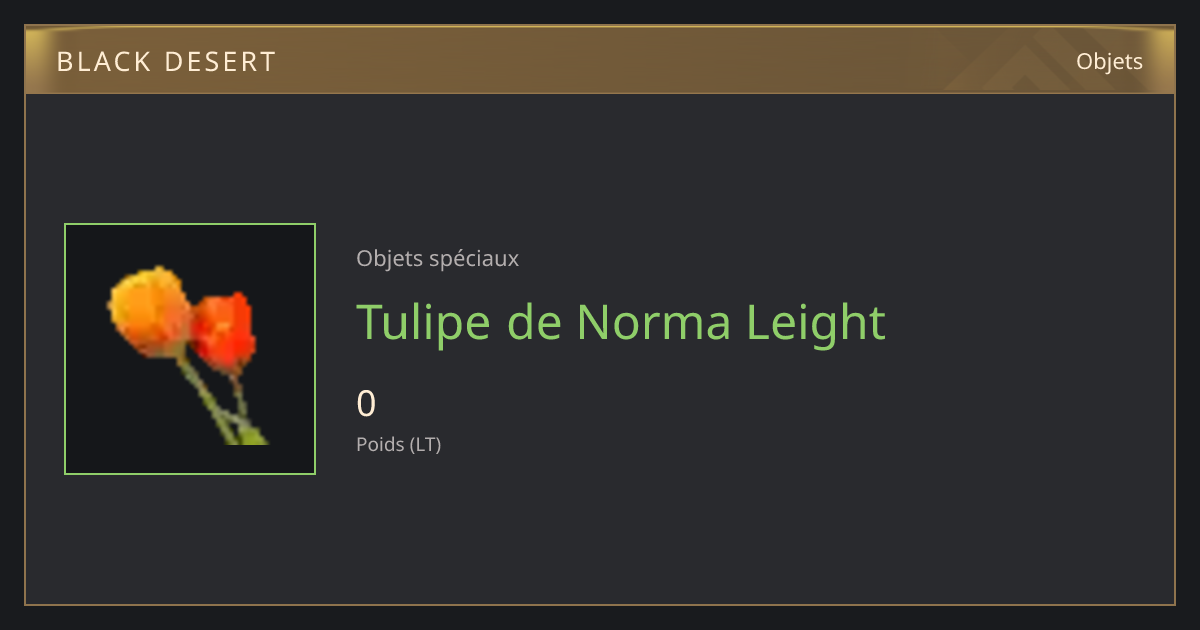
Task: Open the BLACK DESERT header title
Action: [x=166, y=62]
